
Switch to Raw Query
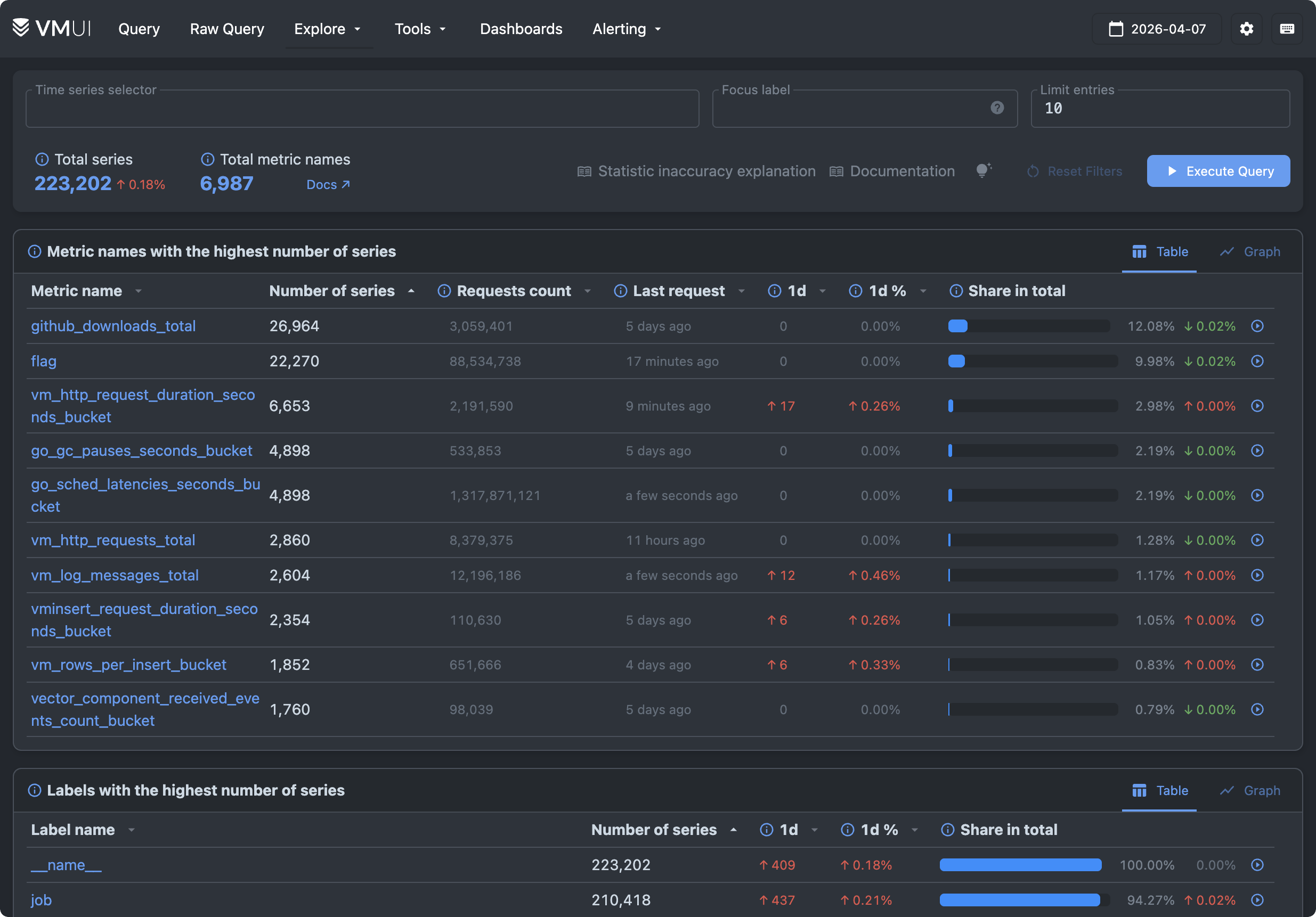tap(226, 29)
